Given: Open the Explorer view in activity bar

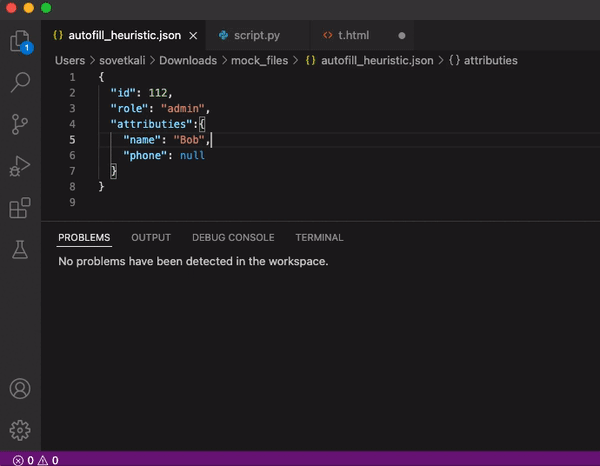Looking at the screenshot, I should tap(20, 41).
